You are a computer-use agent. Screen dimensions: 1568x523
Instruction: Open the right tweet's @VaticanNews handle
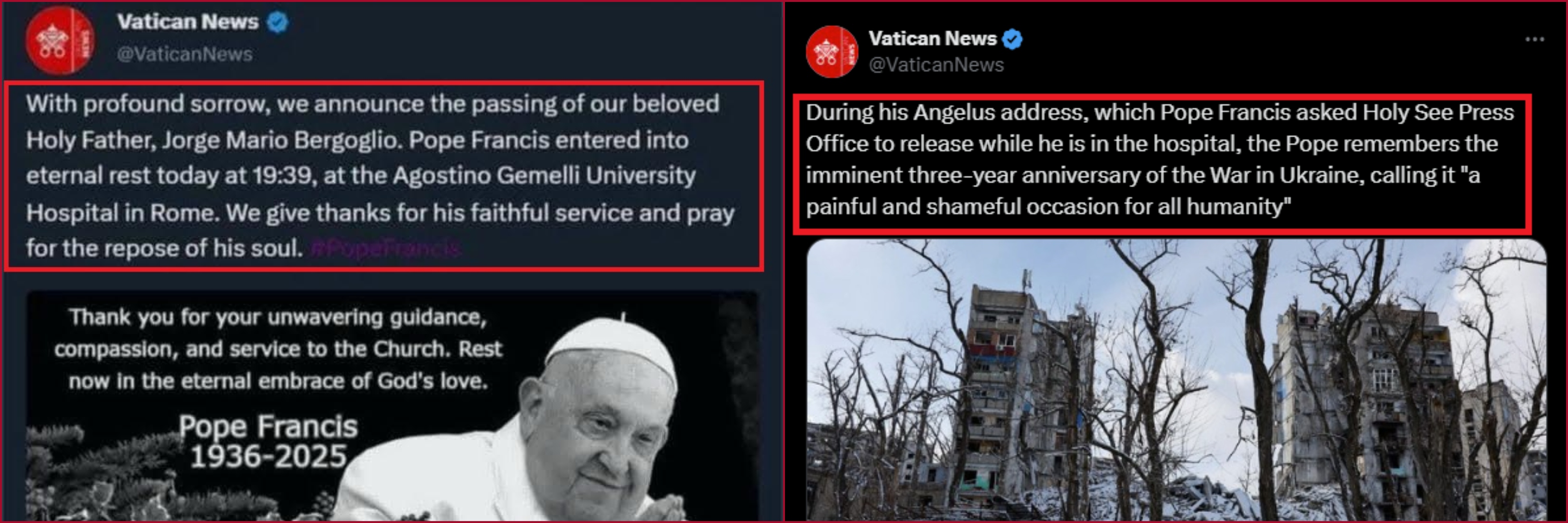[936, 64]
